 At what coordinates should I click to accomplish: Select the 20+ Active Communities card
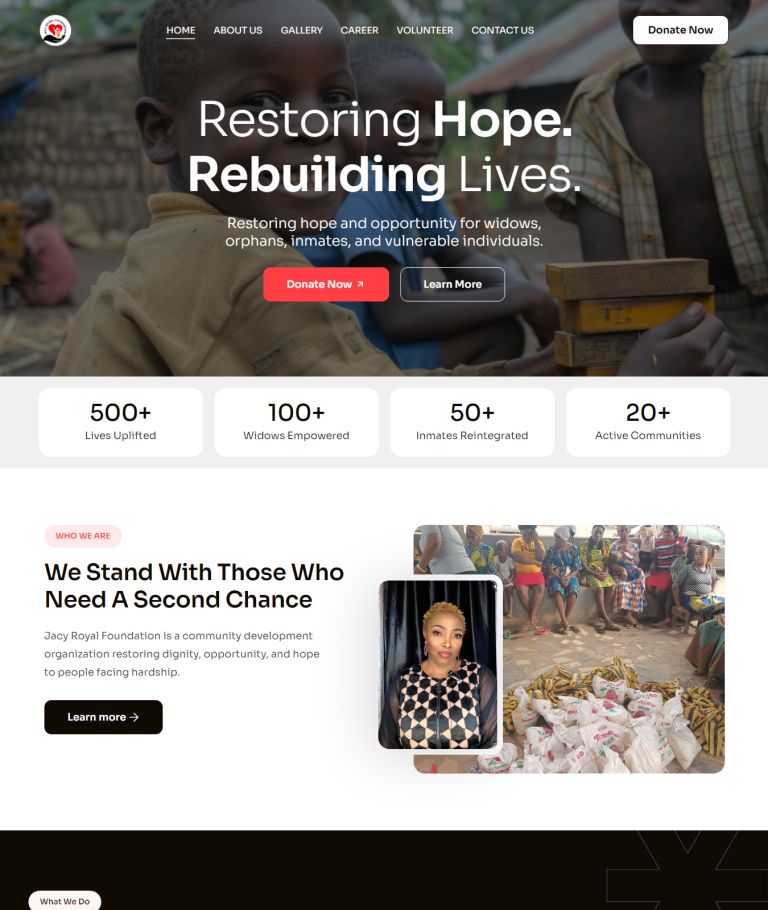648,422
